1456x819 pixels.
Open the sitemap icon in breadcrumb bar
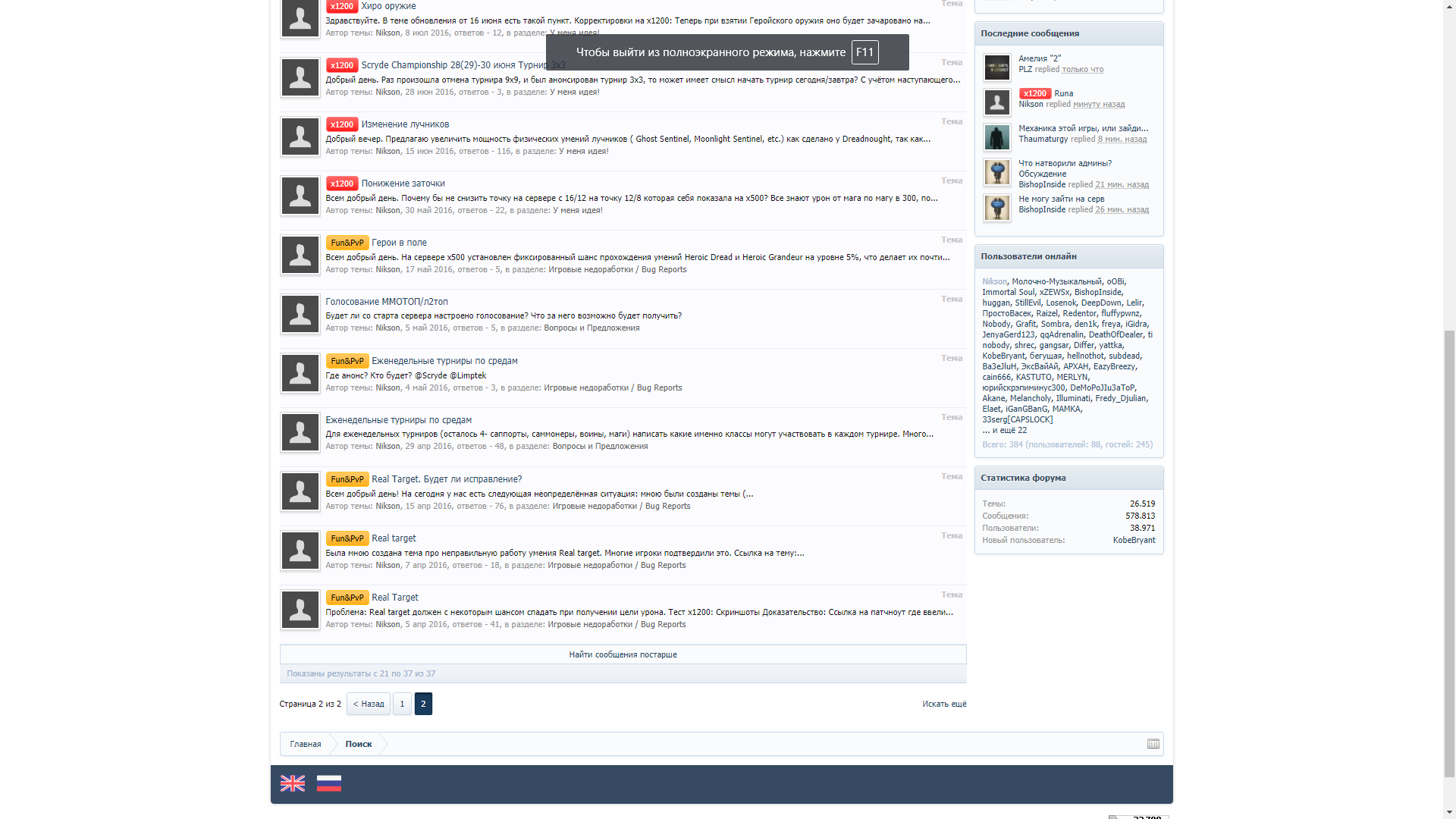click(1153, 744)
